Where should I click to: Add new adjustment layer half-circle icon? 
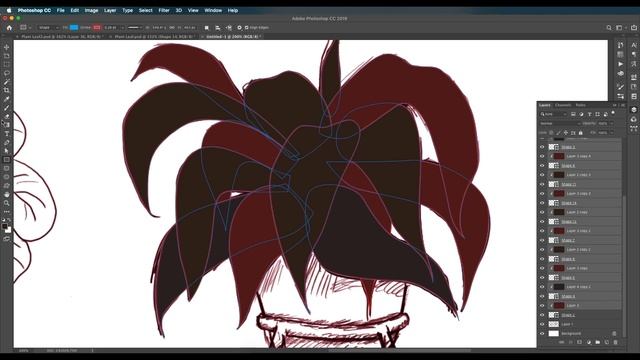589,342
